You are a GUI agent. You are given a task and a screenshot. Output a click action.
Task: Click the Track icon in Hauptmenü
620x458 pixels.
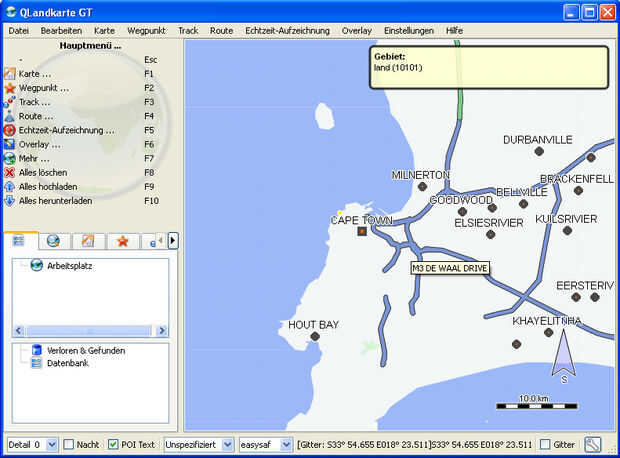[x=9, y=102]
